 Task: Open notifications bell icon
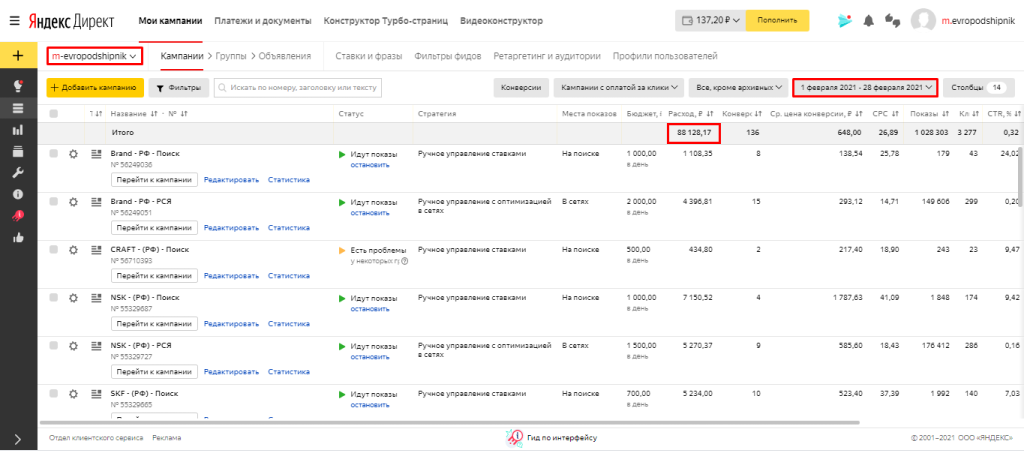pos(868,21)
